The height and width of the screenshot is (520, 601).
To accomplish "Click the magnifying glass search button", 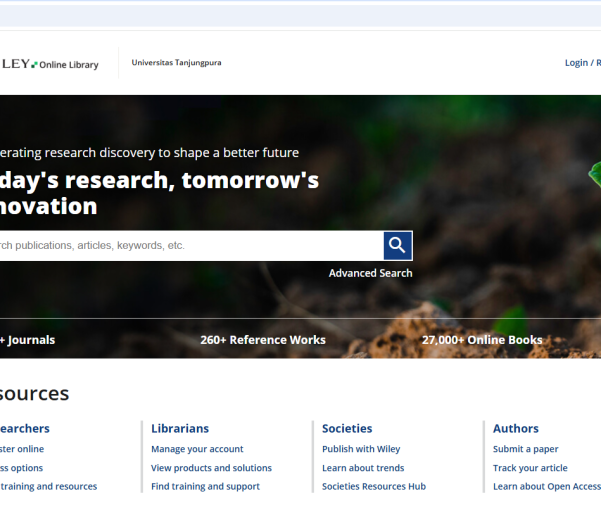I will [x=397, y=245].
